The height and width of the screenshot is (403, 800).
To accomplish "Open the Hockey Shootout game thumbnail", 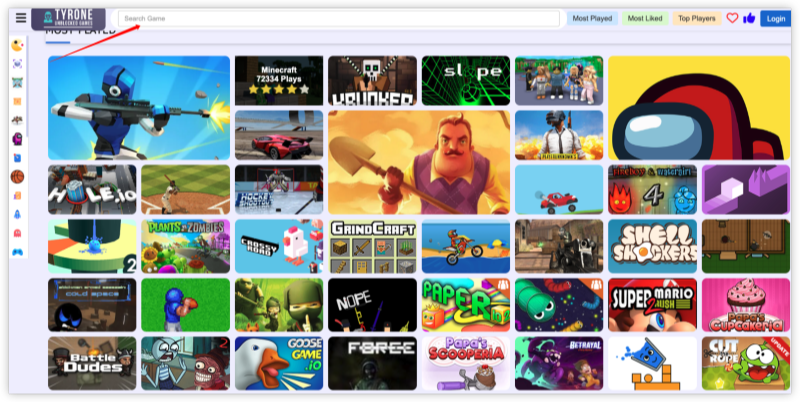I will [x=279, y=189].
